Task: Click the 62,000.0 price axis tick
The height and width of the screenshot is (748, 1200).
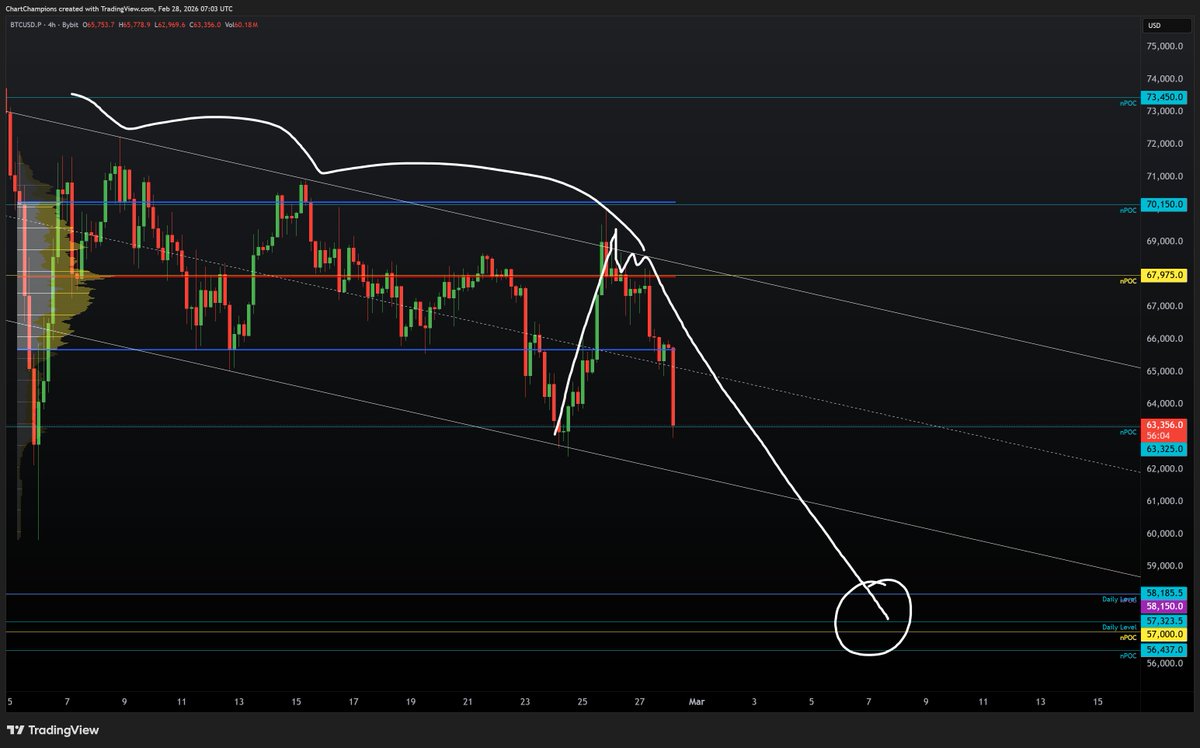Action: pos(1165,468)
